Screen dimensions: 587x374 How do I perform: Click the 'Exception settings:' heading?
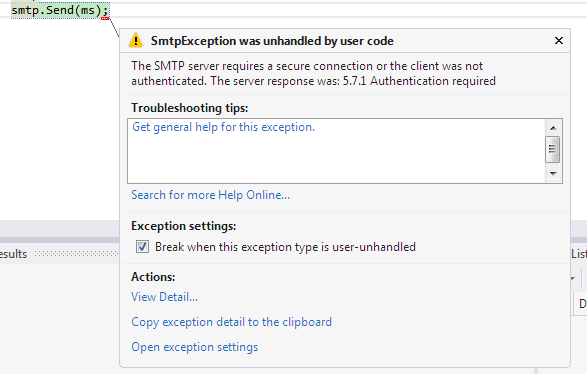click(183, 226)
